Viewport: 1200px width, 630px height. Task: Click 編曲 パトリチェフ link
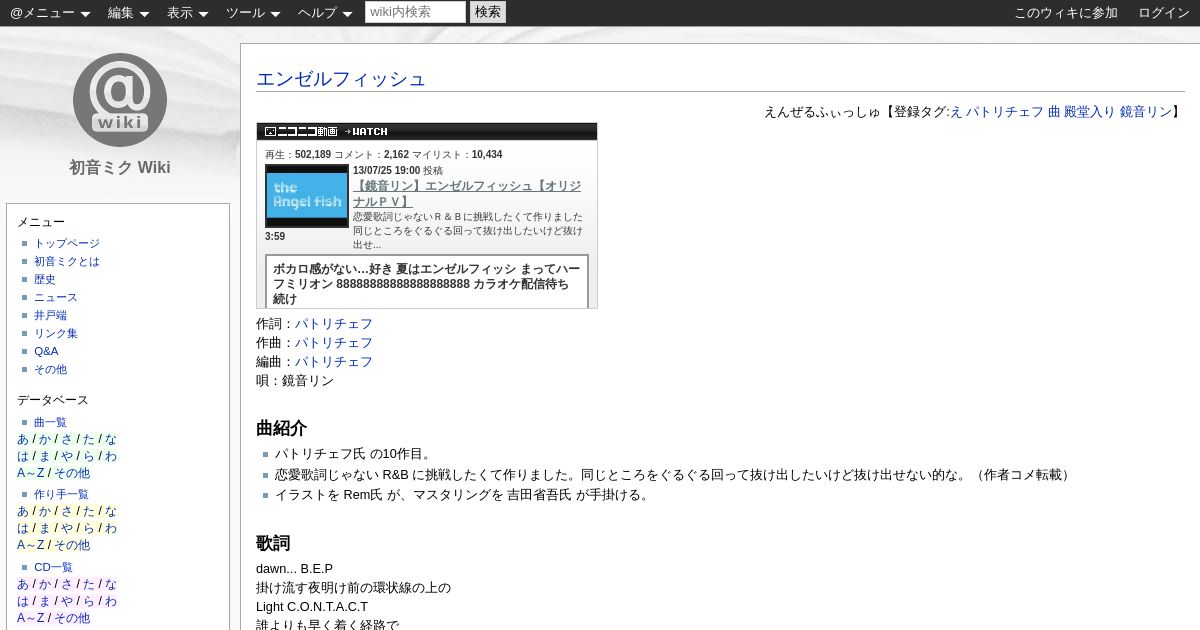[x=333, y=362]
